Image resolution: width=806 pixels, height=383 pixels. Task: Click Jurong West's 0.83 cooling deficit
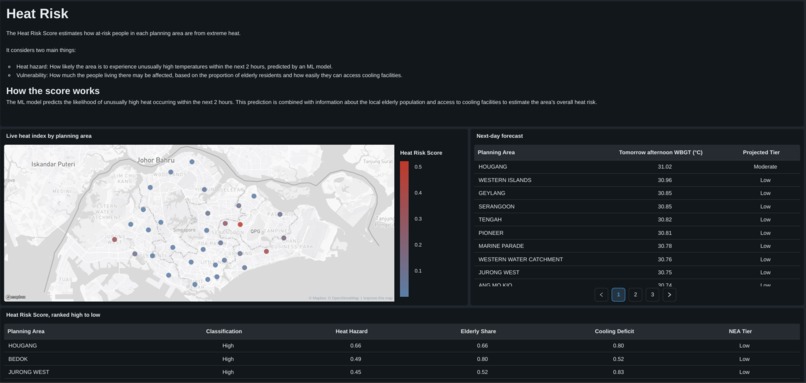(x=618, y=372)
